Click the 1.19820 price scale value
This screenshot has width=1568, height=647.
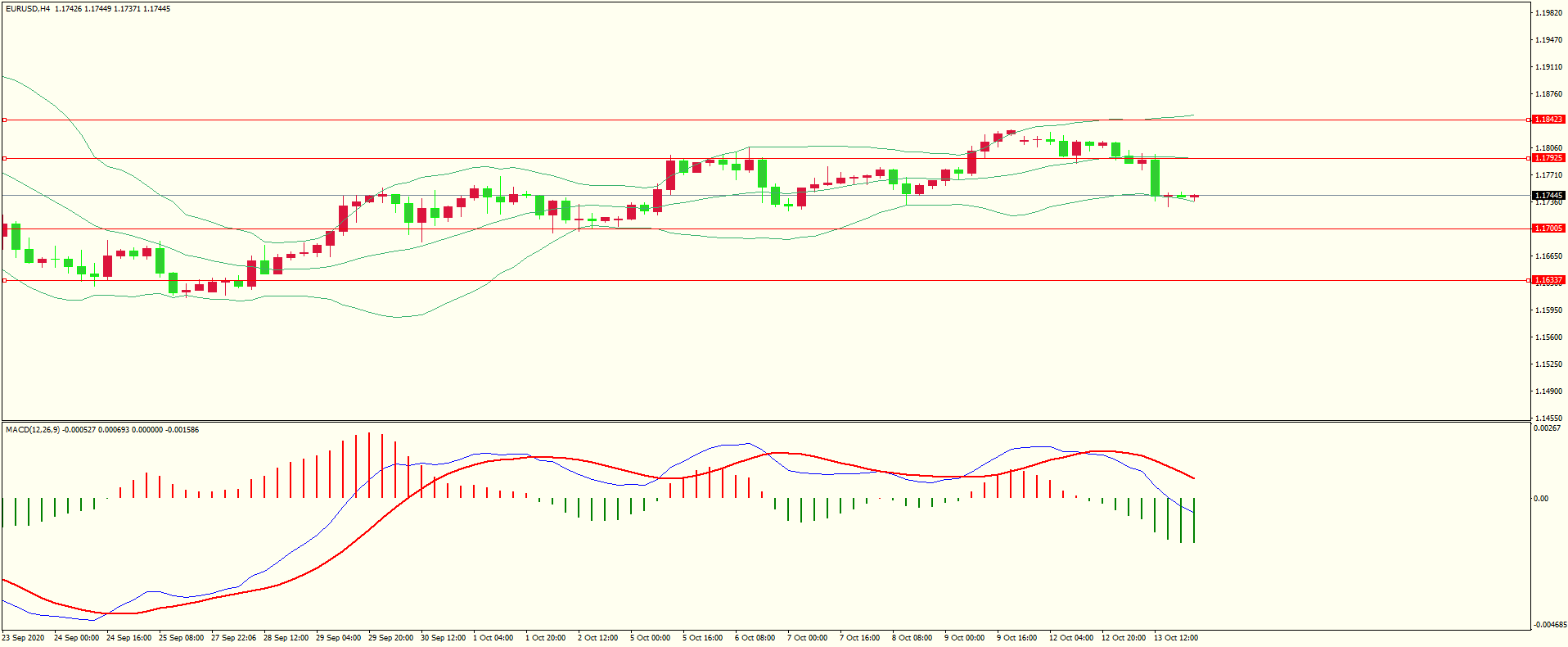point(1548,13)
